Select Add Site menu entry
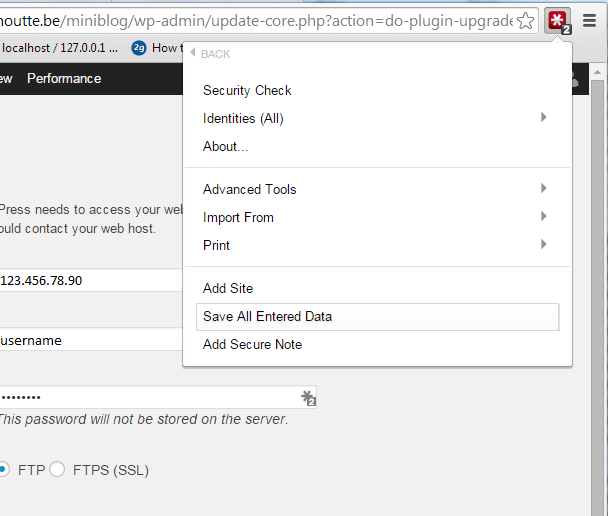 228,288
